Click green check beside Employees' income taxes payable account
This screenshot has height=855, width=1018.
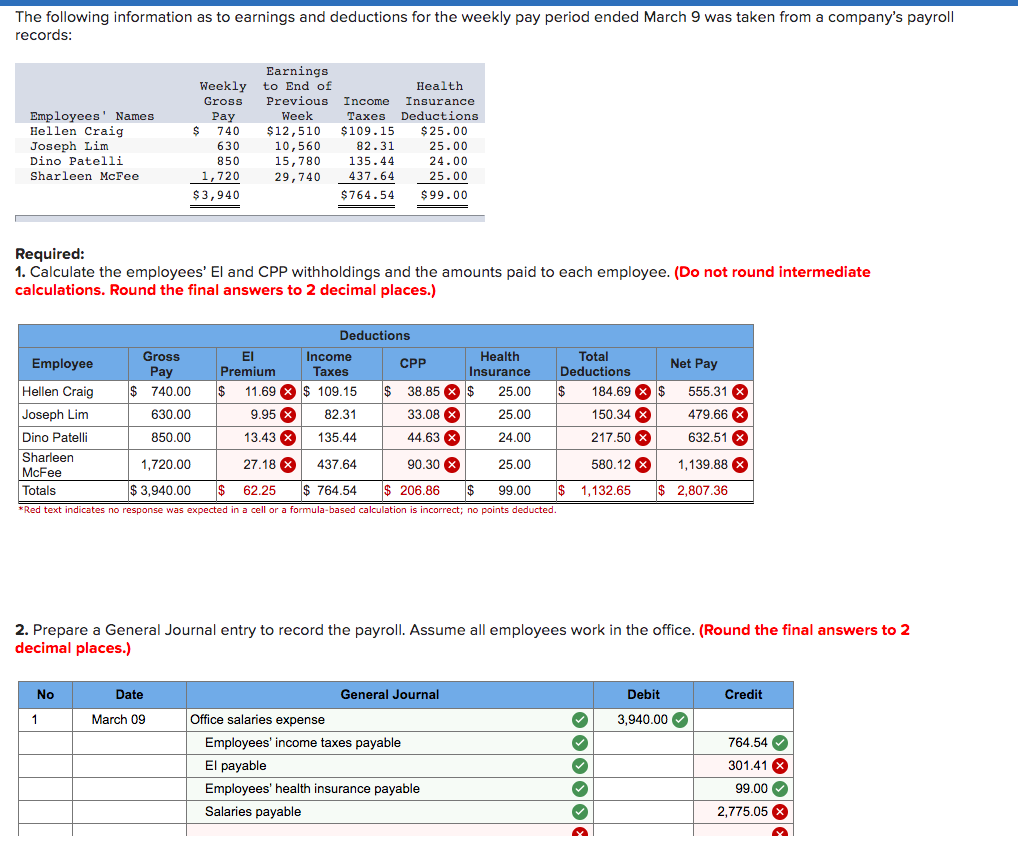580,743
